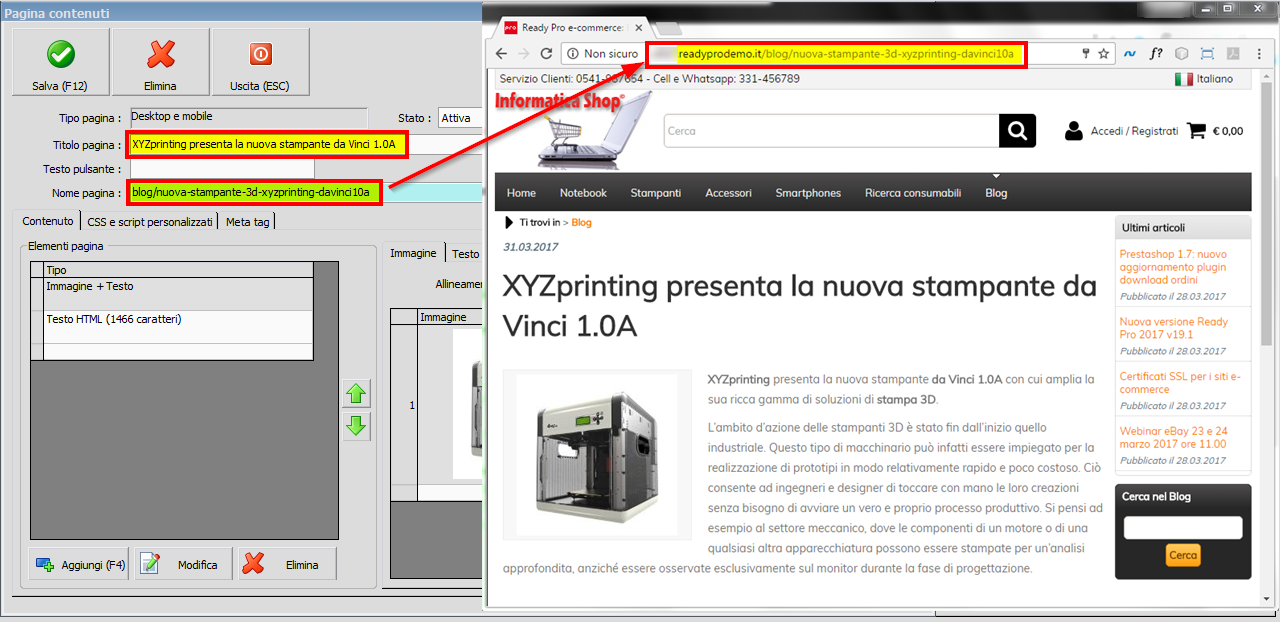The height and width of the screenshot is (622, 1280).
Task: Open the Chrome three-dot menu
Action: (1259, 53)
